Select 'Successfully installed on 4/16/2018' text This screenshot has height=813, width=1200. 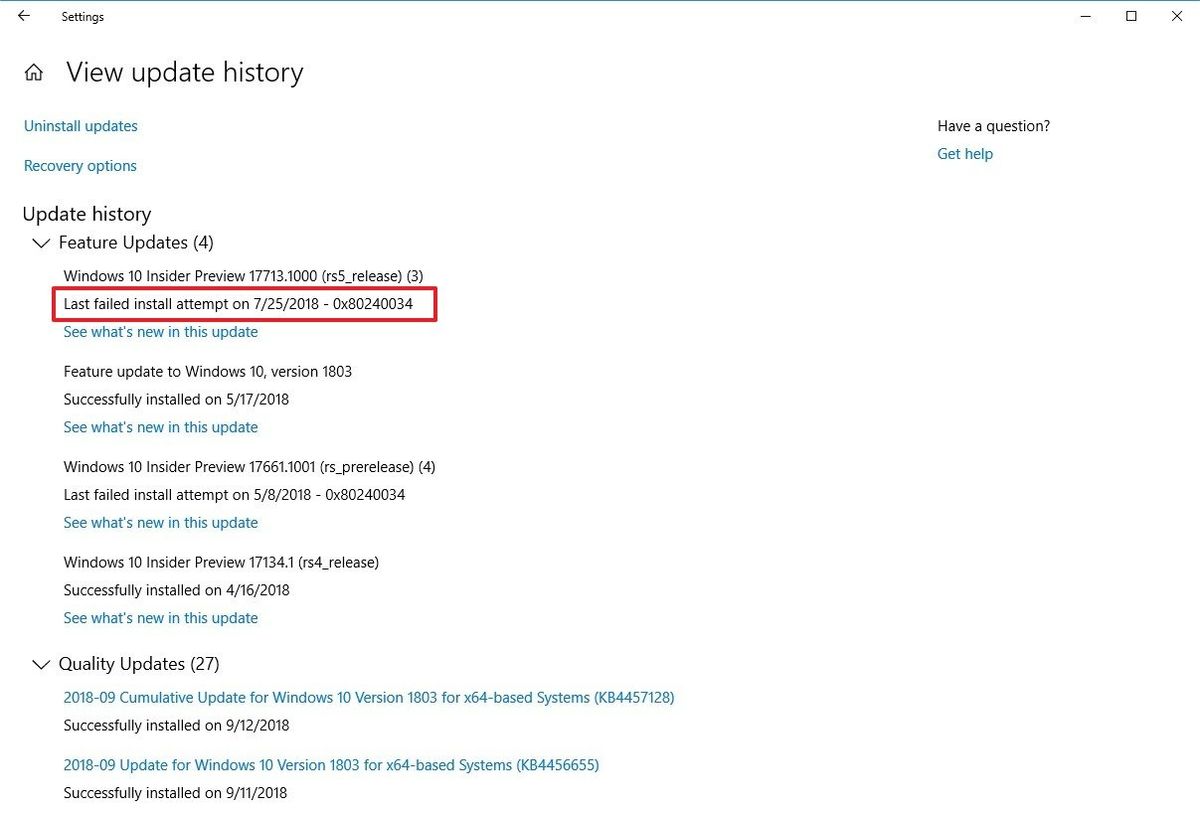point(176,590)
